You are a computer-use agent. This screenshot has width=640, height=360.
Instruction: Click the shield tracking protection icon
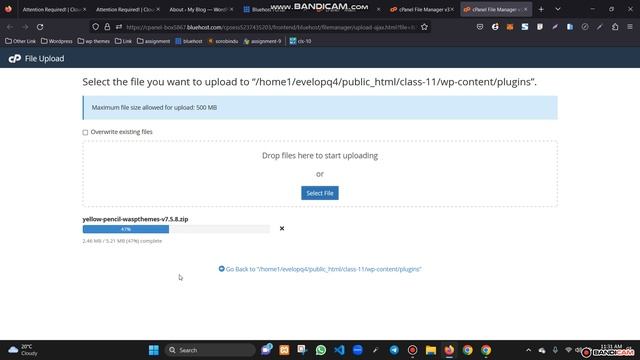coord(96,27)
